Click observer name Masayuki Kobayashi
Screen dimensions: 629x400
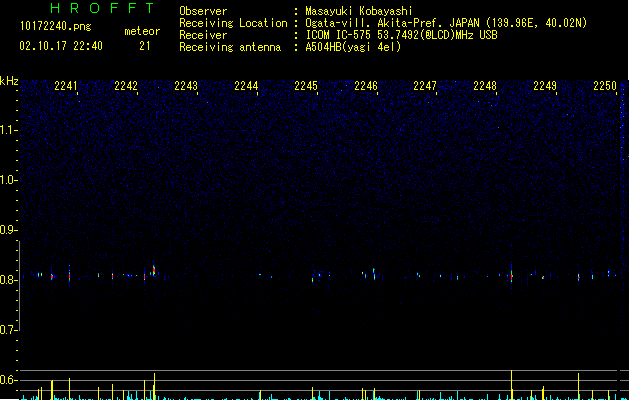pos(359,11)
